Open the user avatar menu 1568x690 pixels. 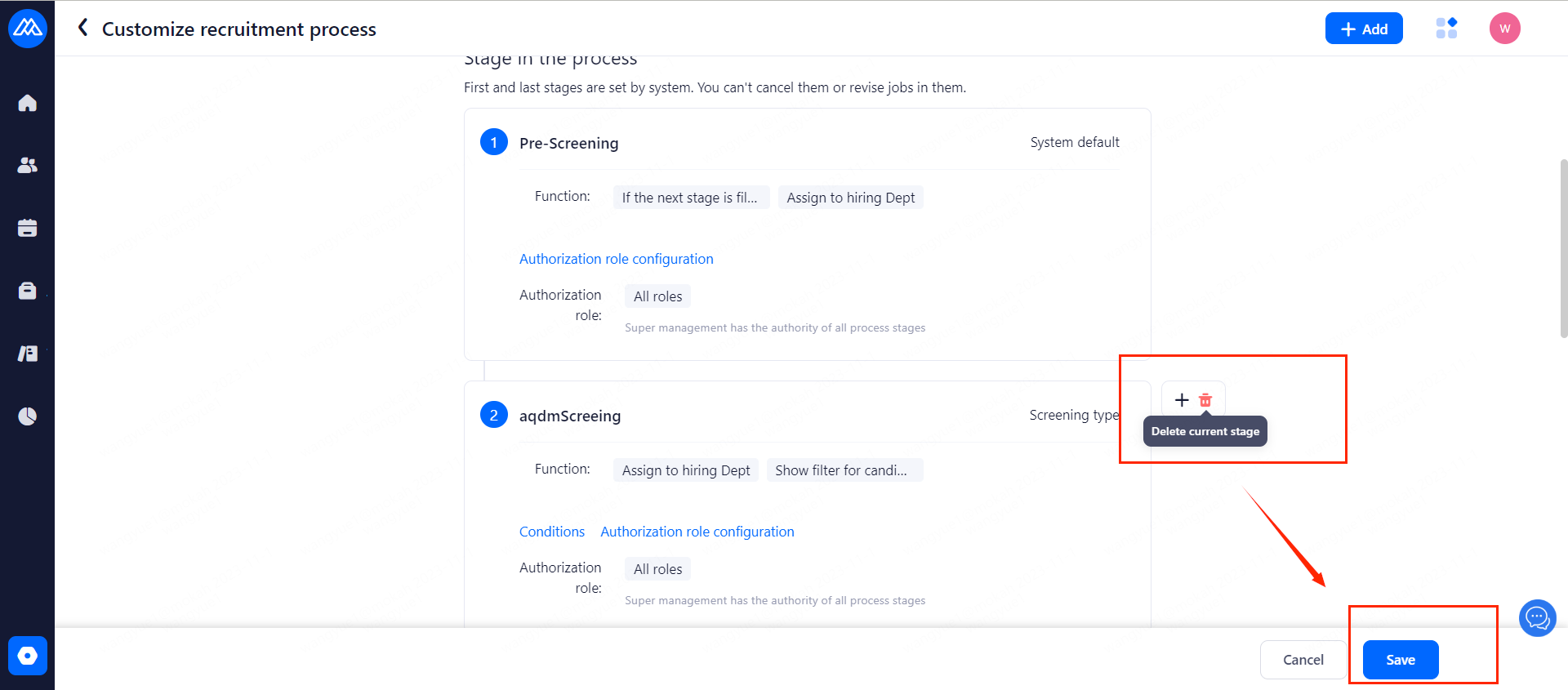point(1504,29)
